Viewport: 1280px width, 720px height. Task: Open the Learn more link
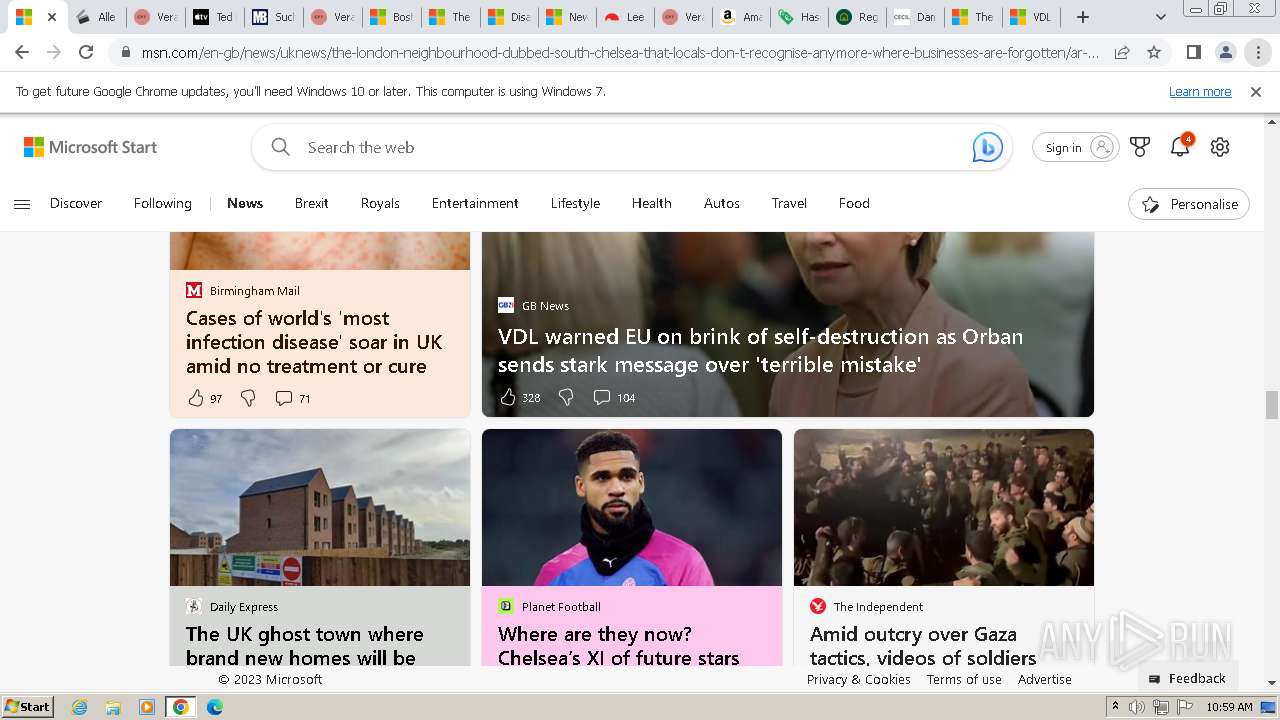[1200, 92]
